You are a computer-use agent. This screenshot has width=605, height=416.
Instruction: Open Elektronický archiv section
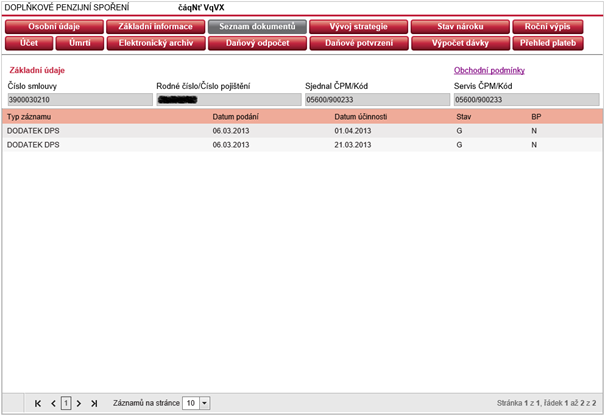click(155, 44)
